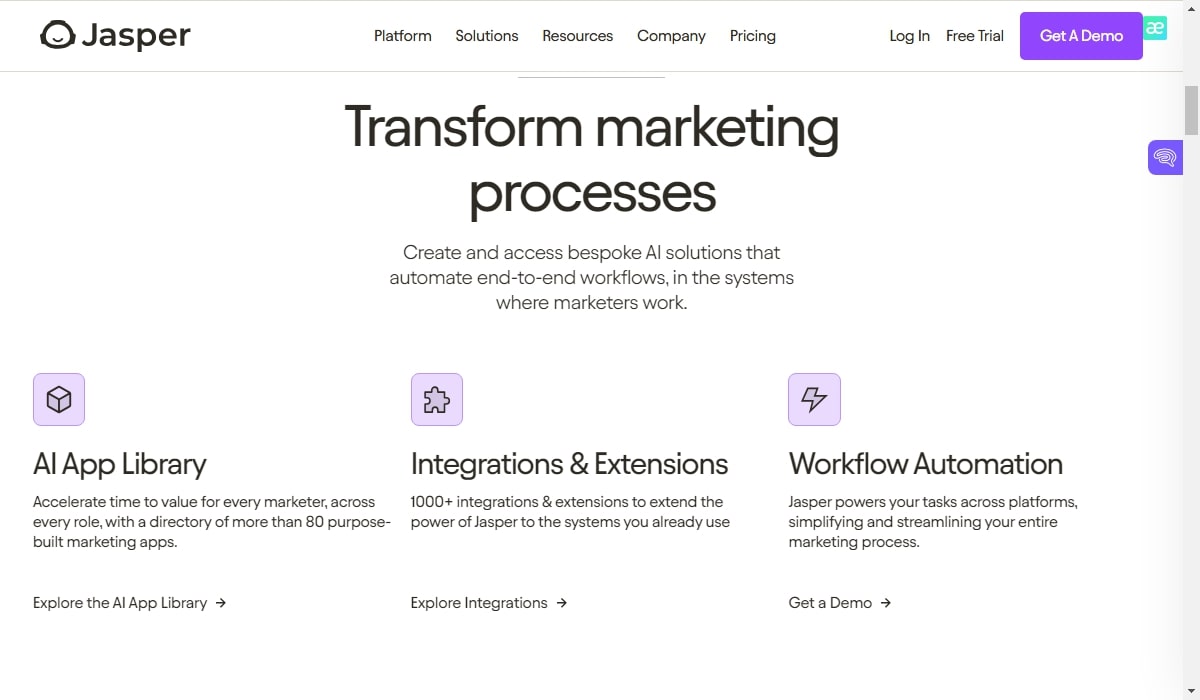Start a Free Trial
Image resolution: width=1200 pixels, height=700 pixels.
click(x=975, y=36)
